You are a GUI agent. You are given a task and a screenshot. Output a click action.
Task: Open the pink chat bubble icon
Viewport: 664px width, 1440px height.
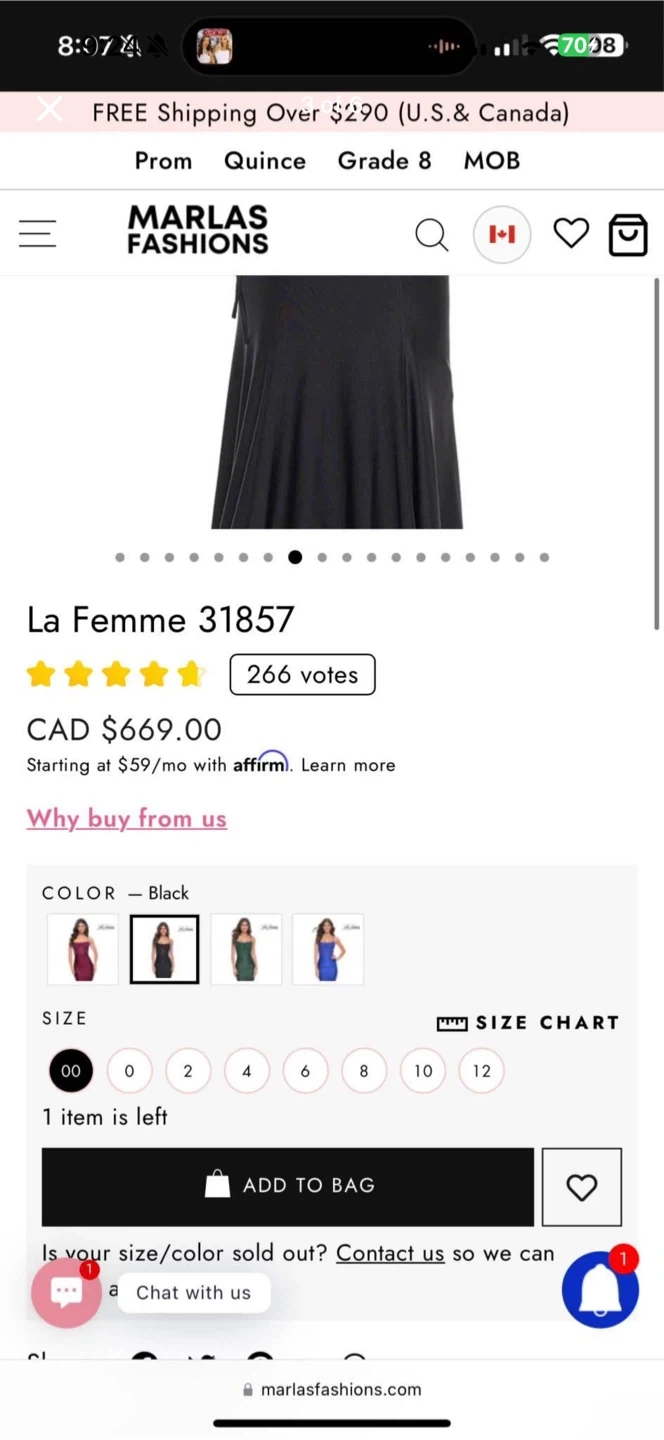point(66,1292)
